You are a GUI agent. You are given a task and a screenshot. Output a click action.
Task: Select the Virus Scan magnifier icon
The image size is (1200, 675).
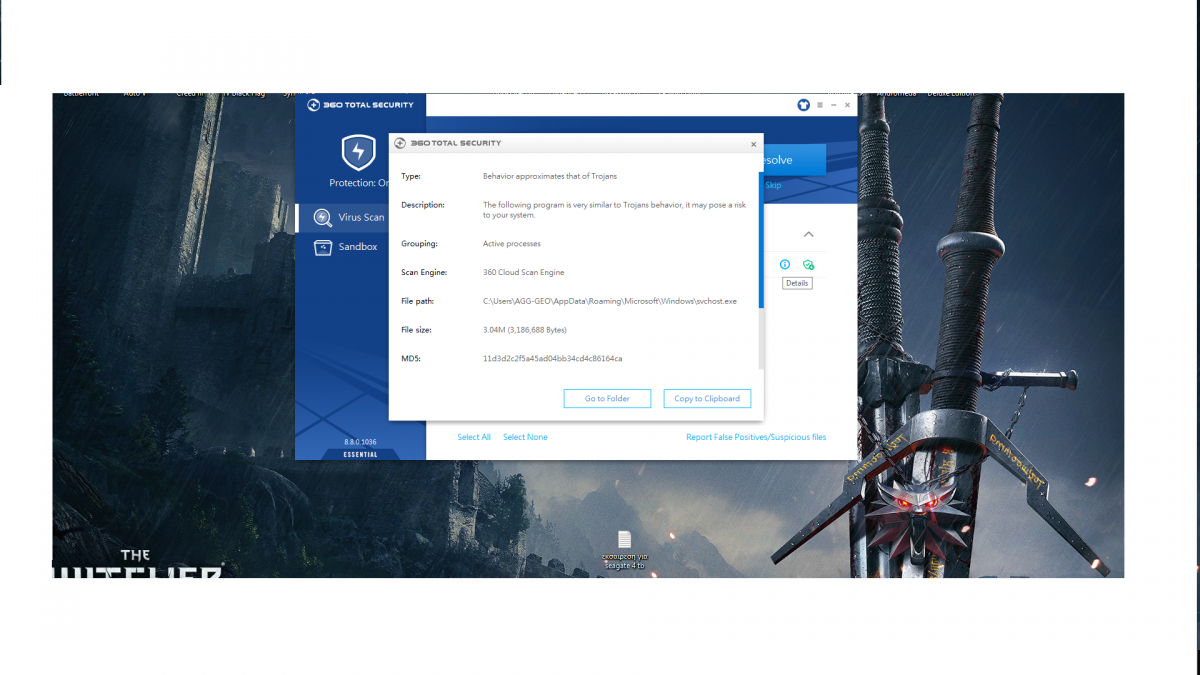coord(323,217)
